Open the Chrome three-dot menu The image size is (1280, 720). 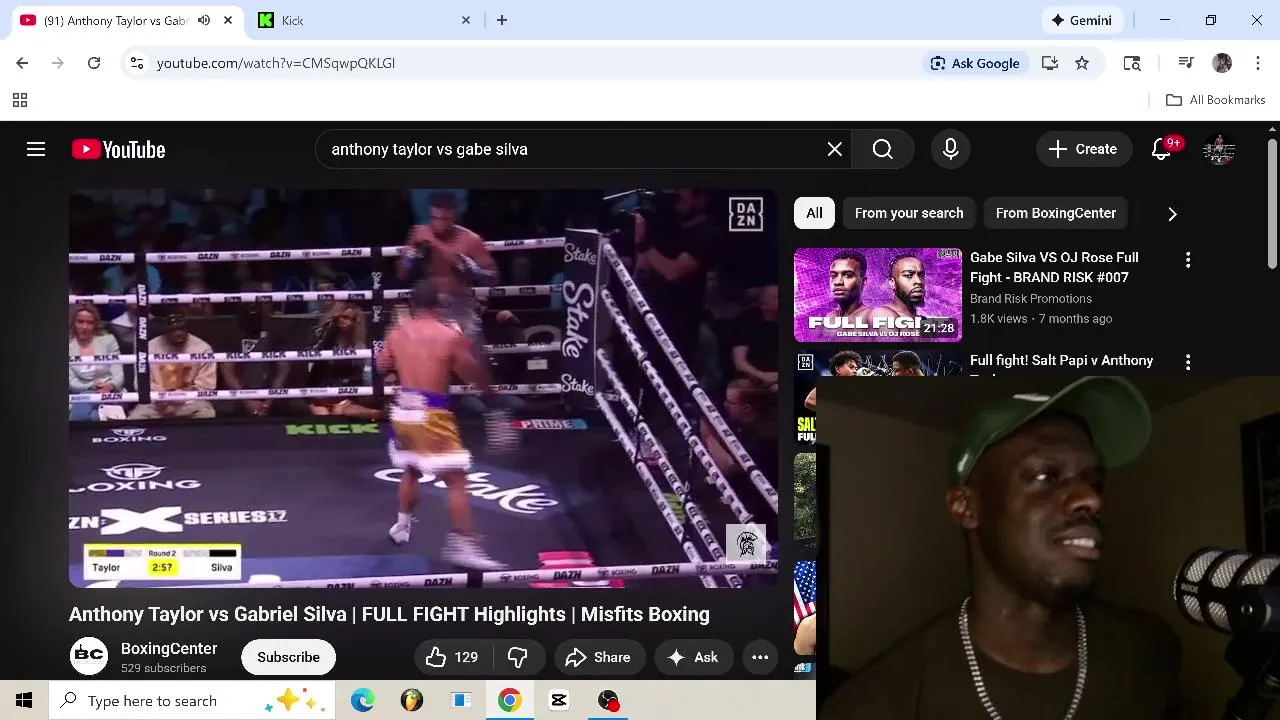(1257, 63)
